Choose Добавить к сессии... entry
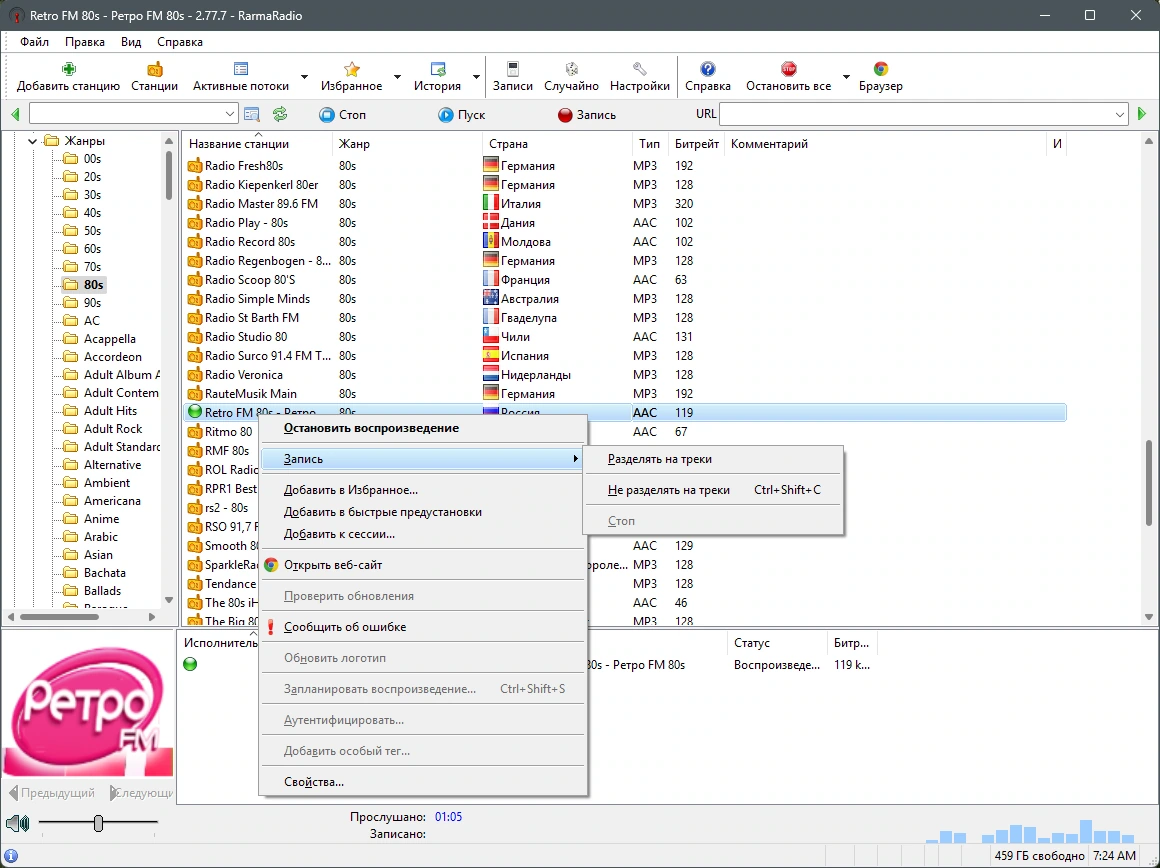1160x868 pixels. (422, 534)
